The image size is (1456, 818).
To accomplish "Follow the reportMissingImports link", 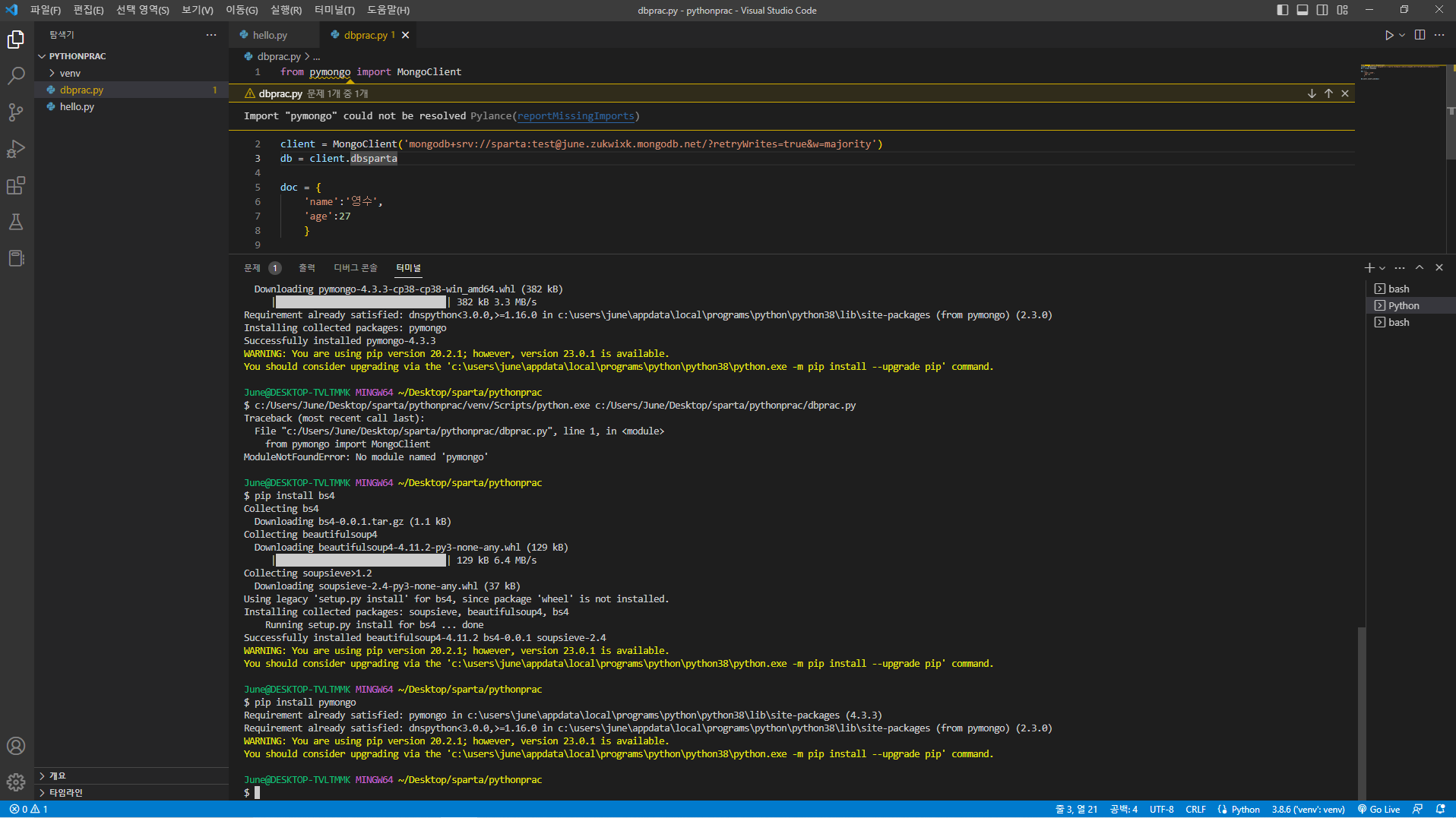I will (x=576, y=116).
